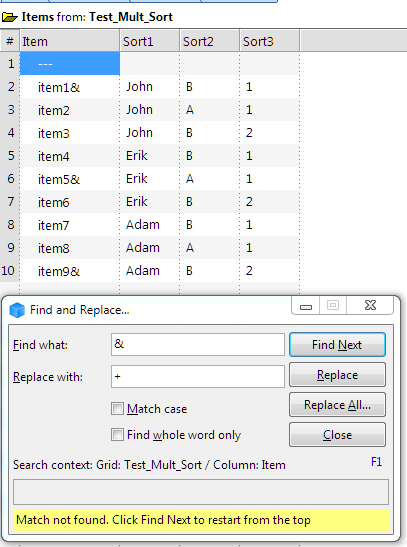Screen dimensions: 407x547
Task: Click the blue cube Find and Replace icon
Action: [17, 310]
